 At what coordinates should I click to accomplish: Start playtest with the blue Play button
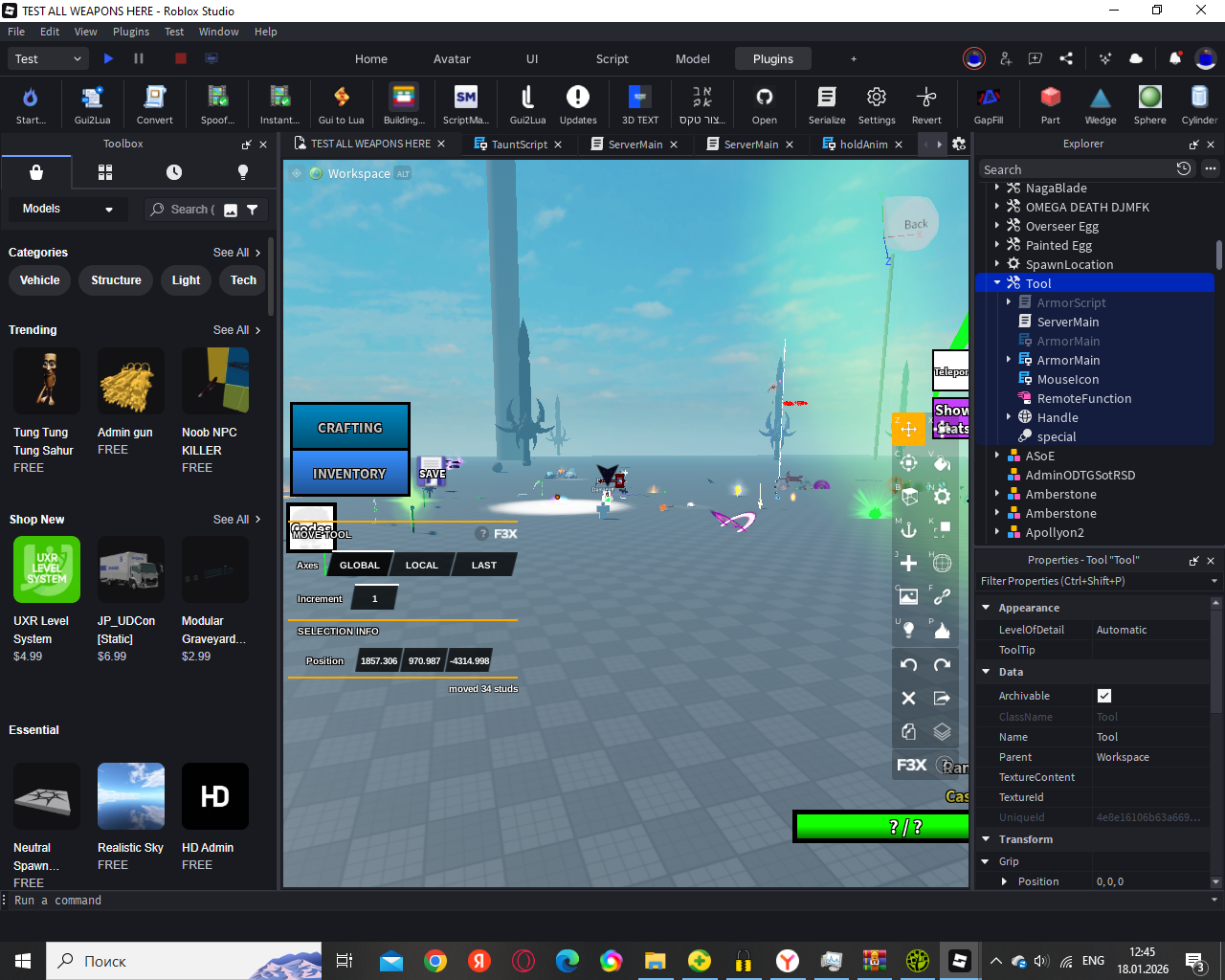coord(108,58)
